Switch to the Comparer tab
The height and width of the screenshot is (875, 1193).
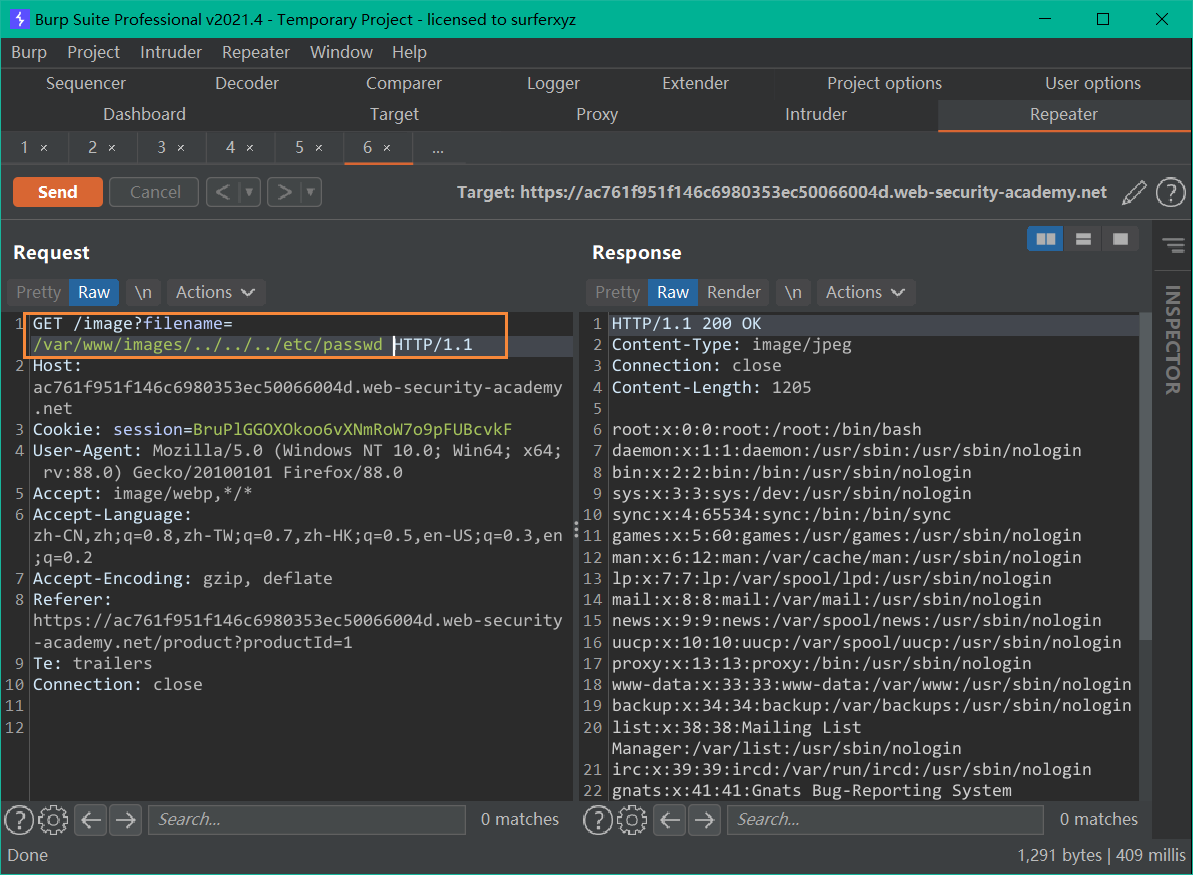tap(404, 83)
